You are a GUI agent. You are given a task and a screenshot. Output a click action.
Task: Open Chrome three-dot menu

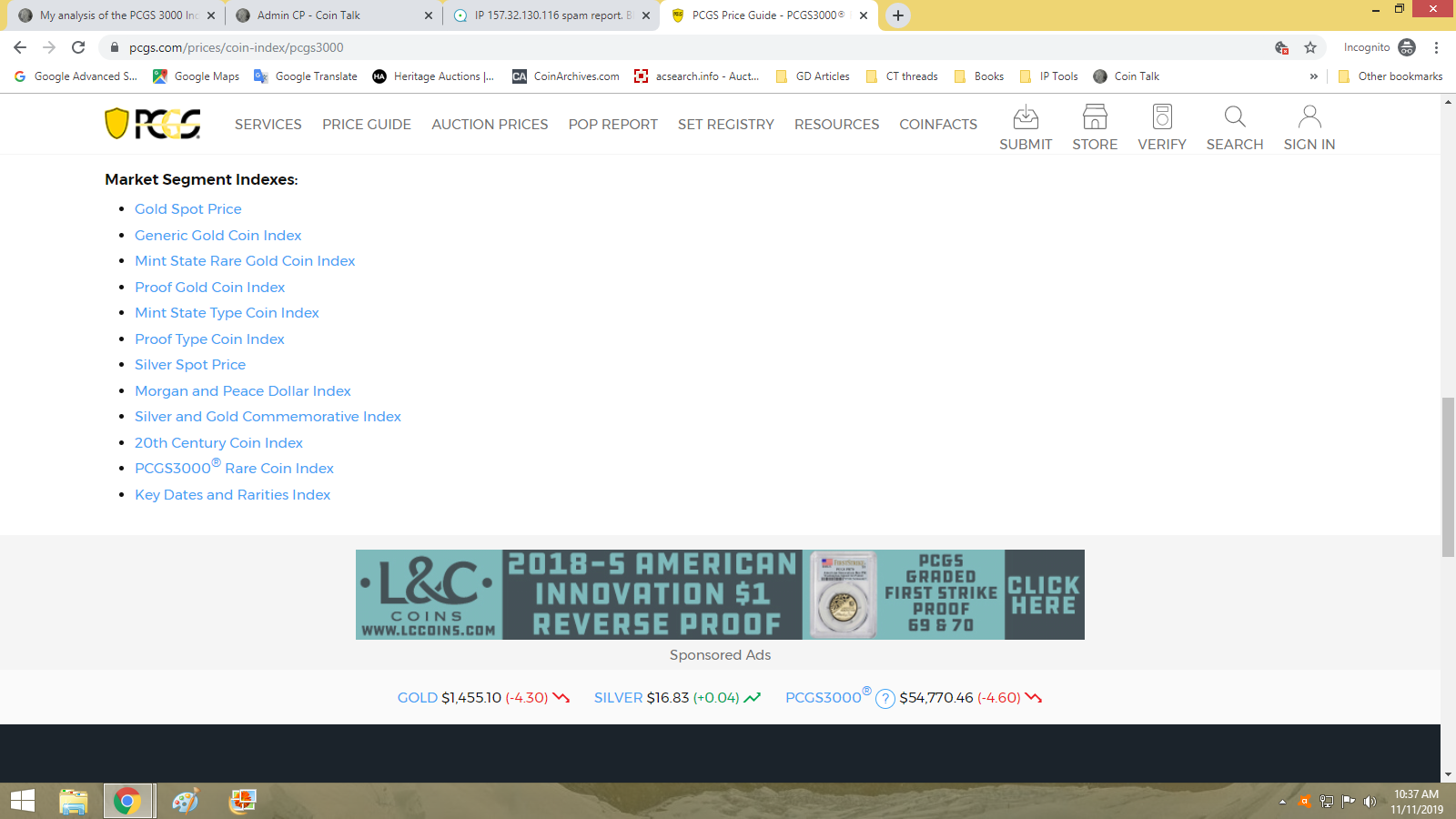pyautogui.click(x=1436, y=47)
